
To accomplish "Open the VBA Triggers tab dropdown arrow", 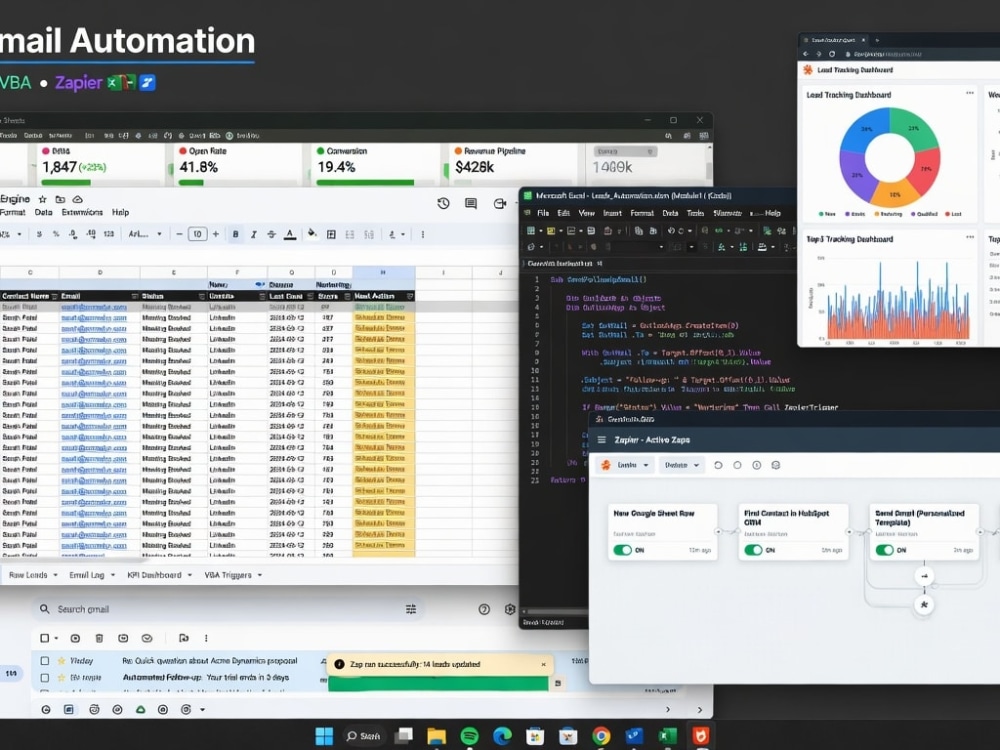I will 260,575.
